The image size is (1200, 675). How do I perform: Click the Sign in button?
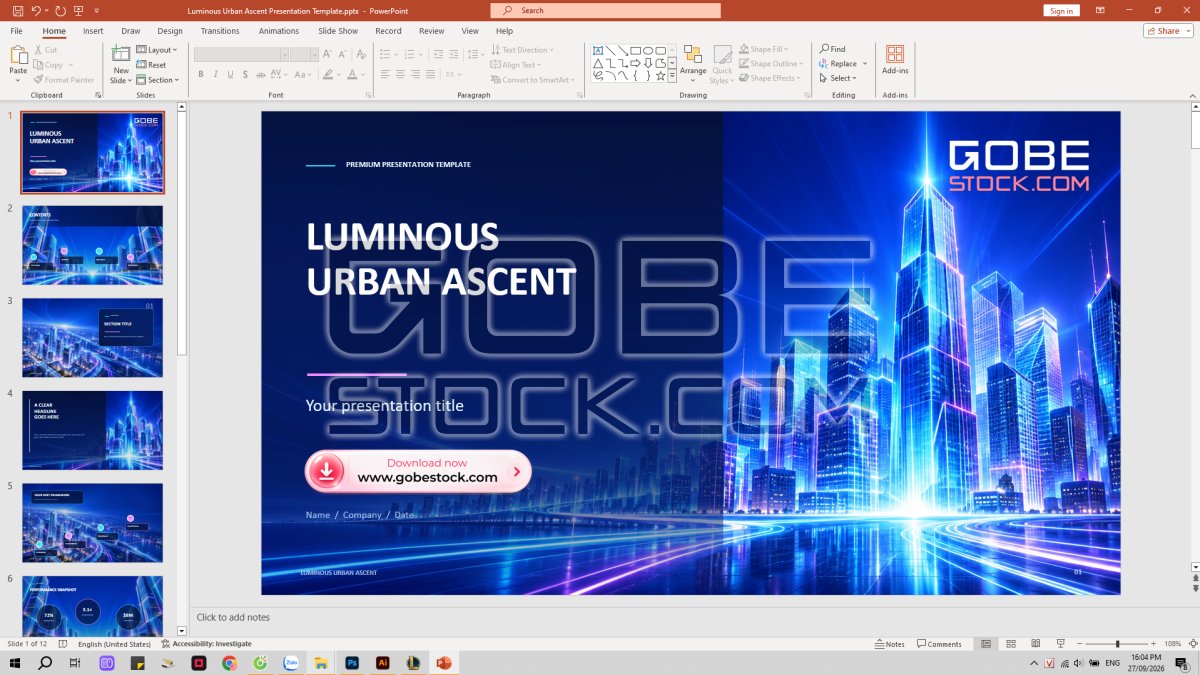pyautogui.click(x=1061, y=10)
